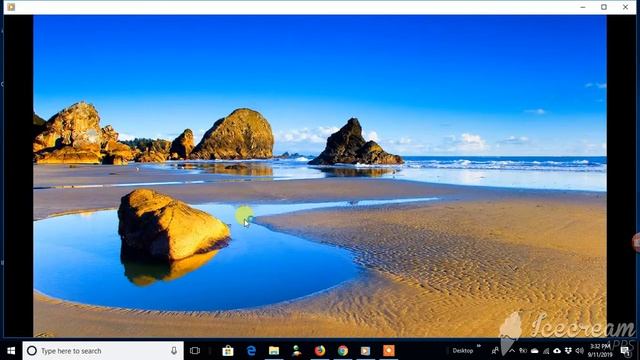Click the person figure taskbar icon

pos(297,351)
